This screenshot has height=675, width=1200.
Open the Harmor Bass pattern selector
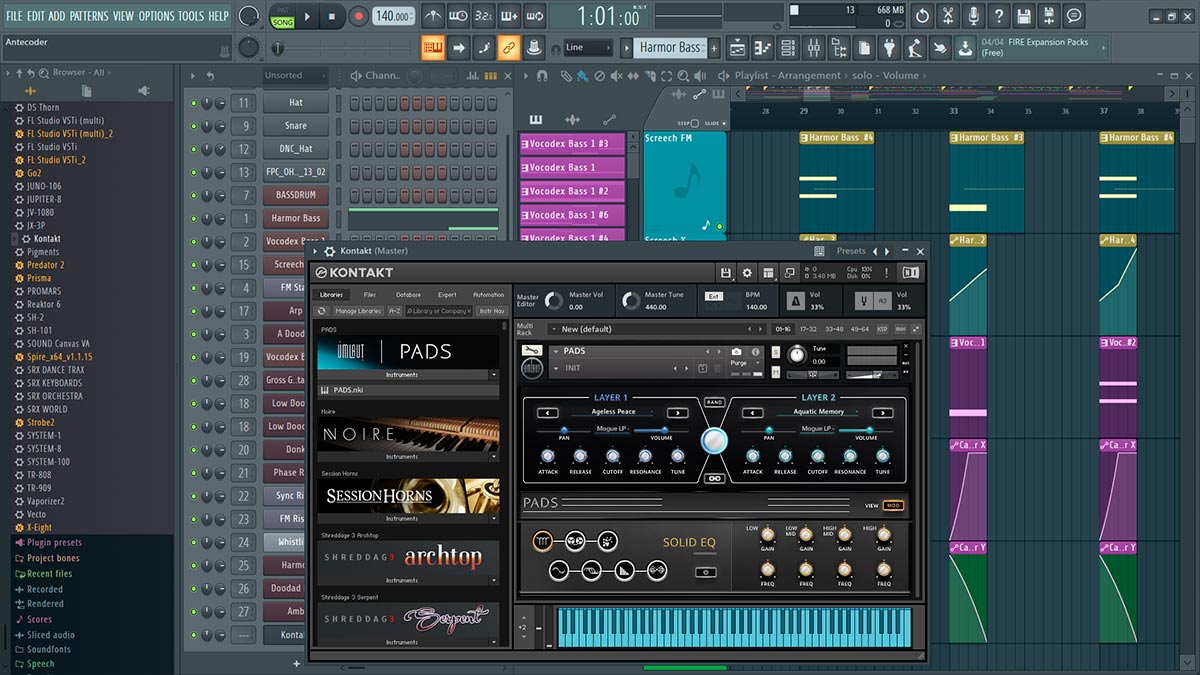coord(671,47)
